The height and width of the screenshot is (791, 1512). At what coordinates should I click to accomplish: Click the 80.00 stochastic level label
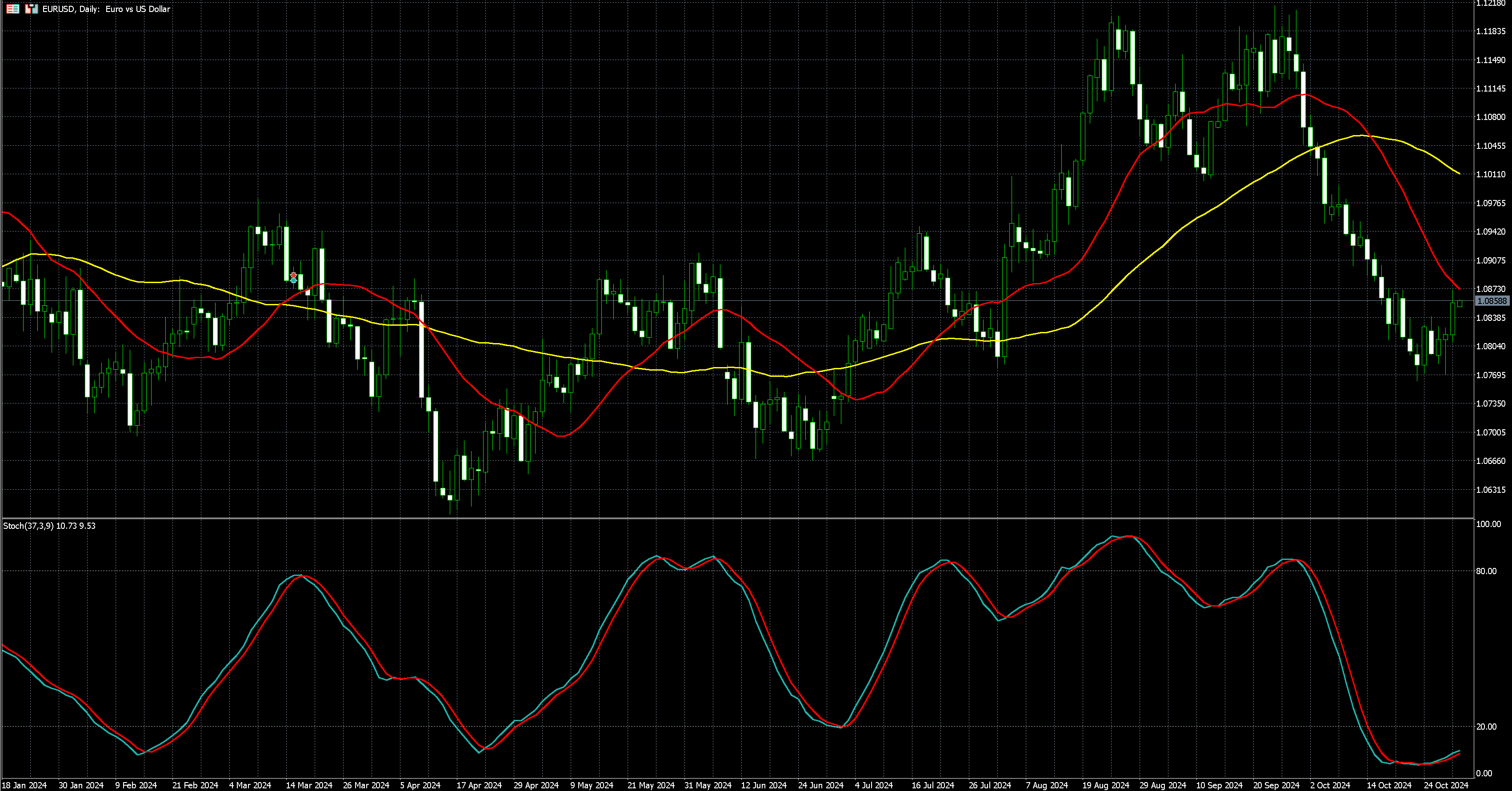[1486, 571]
